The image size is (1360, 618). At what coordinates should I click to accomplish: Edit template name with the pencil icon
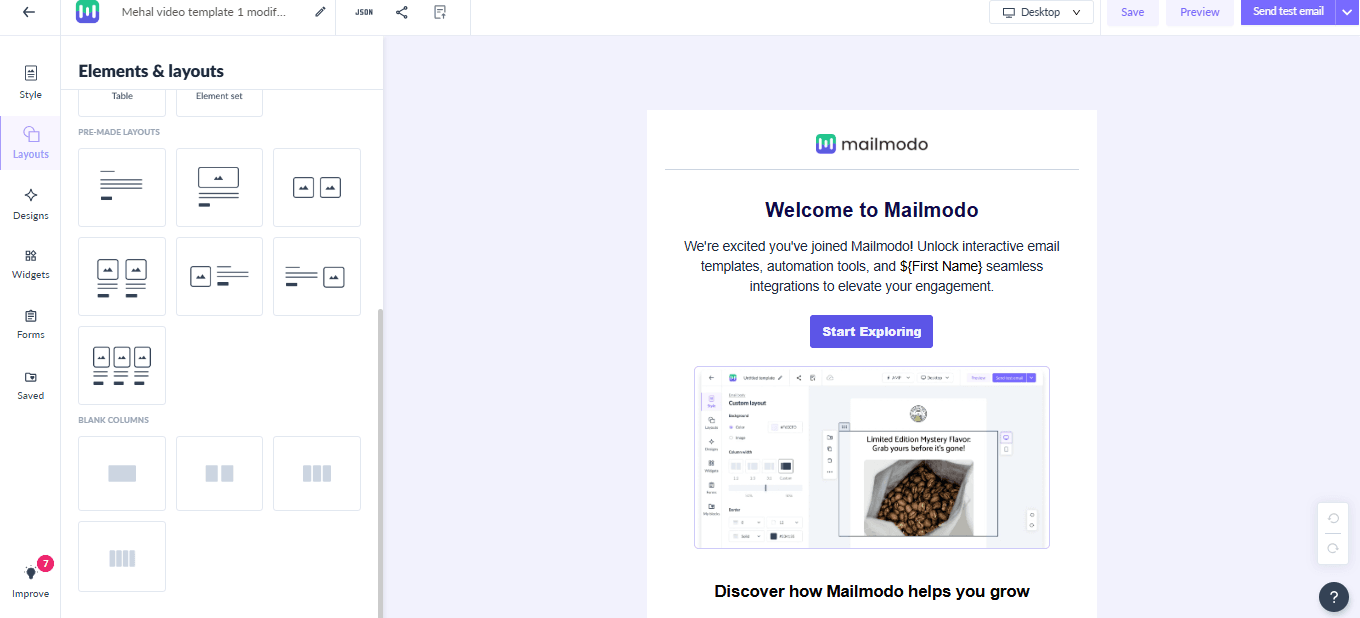pos(320,12)
